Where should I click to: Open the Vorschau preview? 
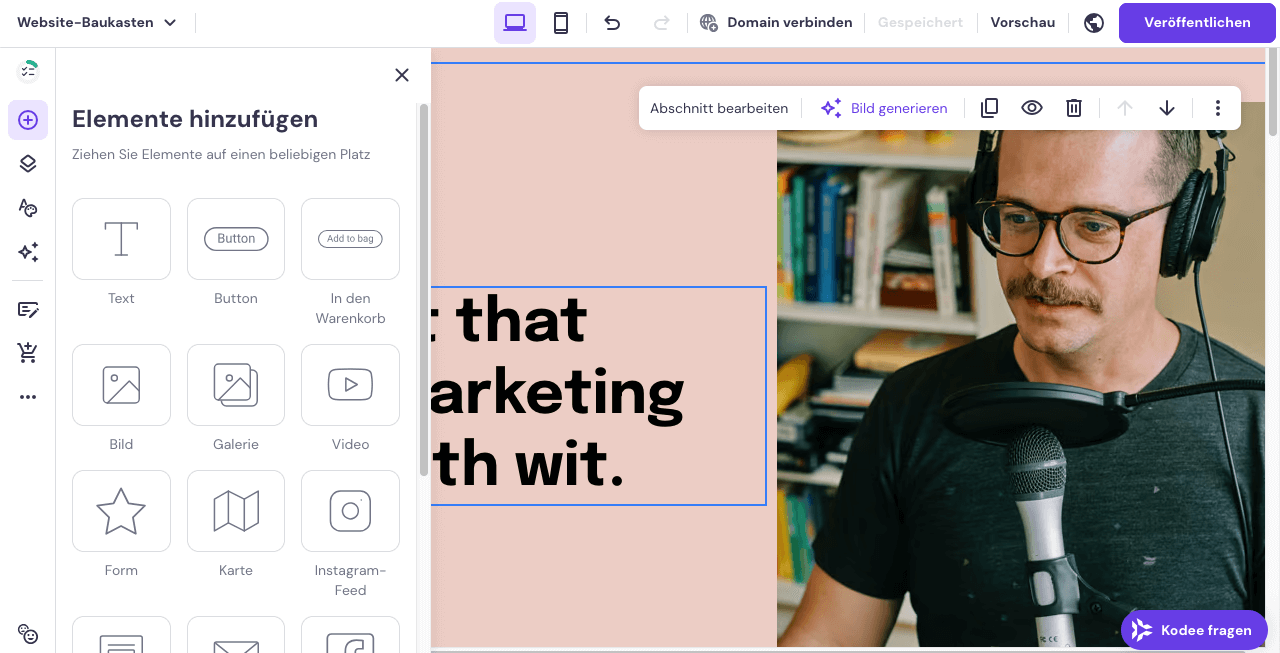[1023, 22]
